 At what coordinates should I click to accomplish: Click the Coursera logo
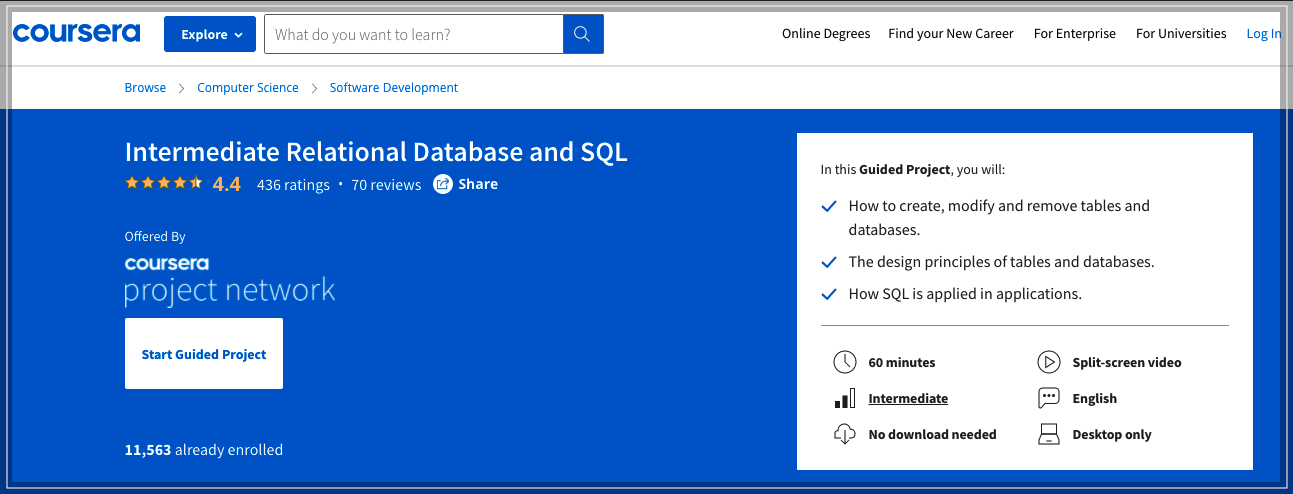[76, 33]
